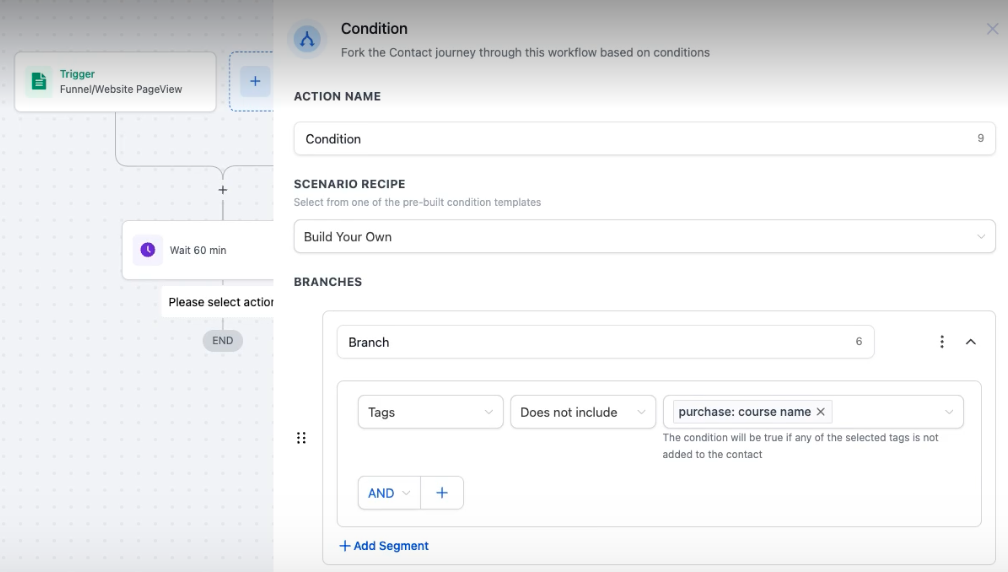Click the Trigger document icon
Viewport: 1008px width, 572px height.
pyautogui.click(x=39, y=81)
